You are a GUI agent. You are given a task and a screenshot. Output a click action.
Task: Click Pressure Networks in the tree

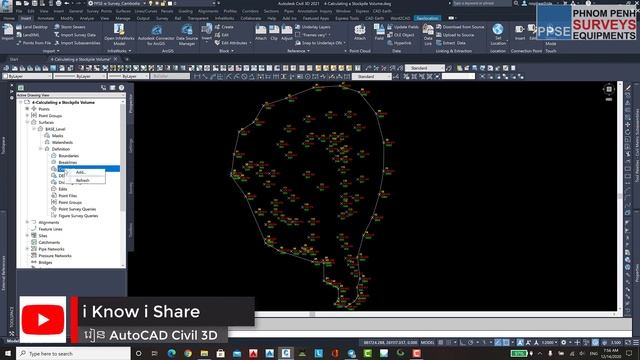tap(55, 256)
